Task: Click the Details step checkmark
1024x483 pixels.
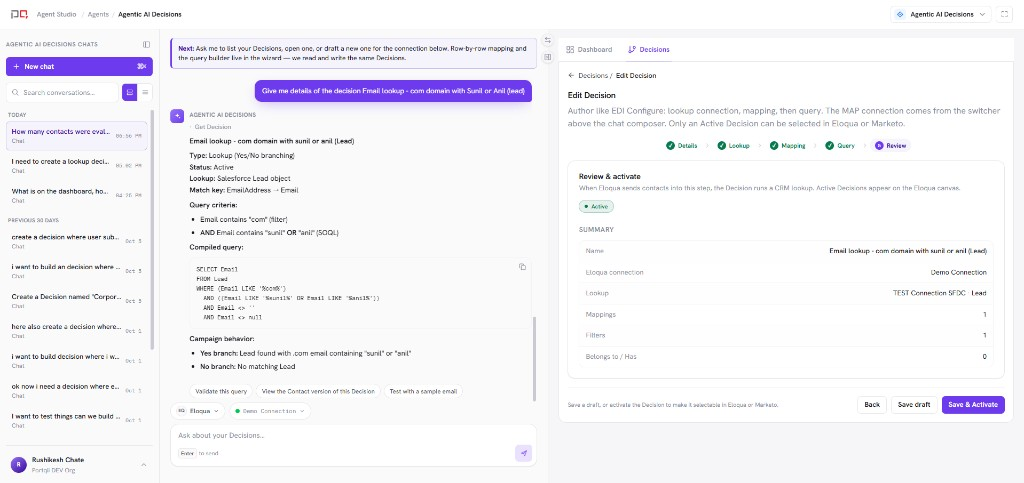Action: coord(670,146)
